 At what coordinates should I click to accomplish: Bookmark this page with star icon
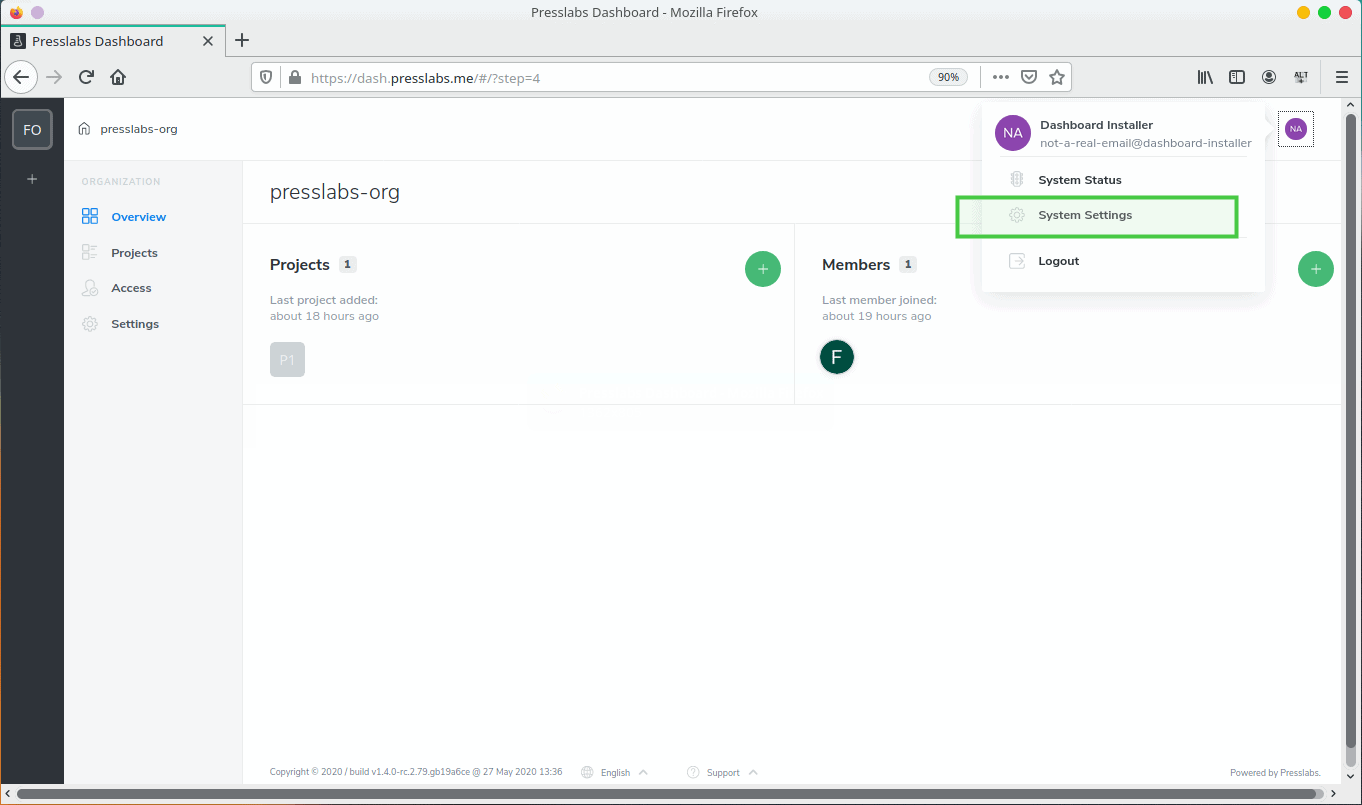1056,77
